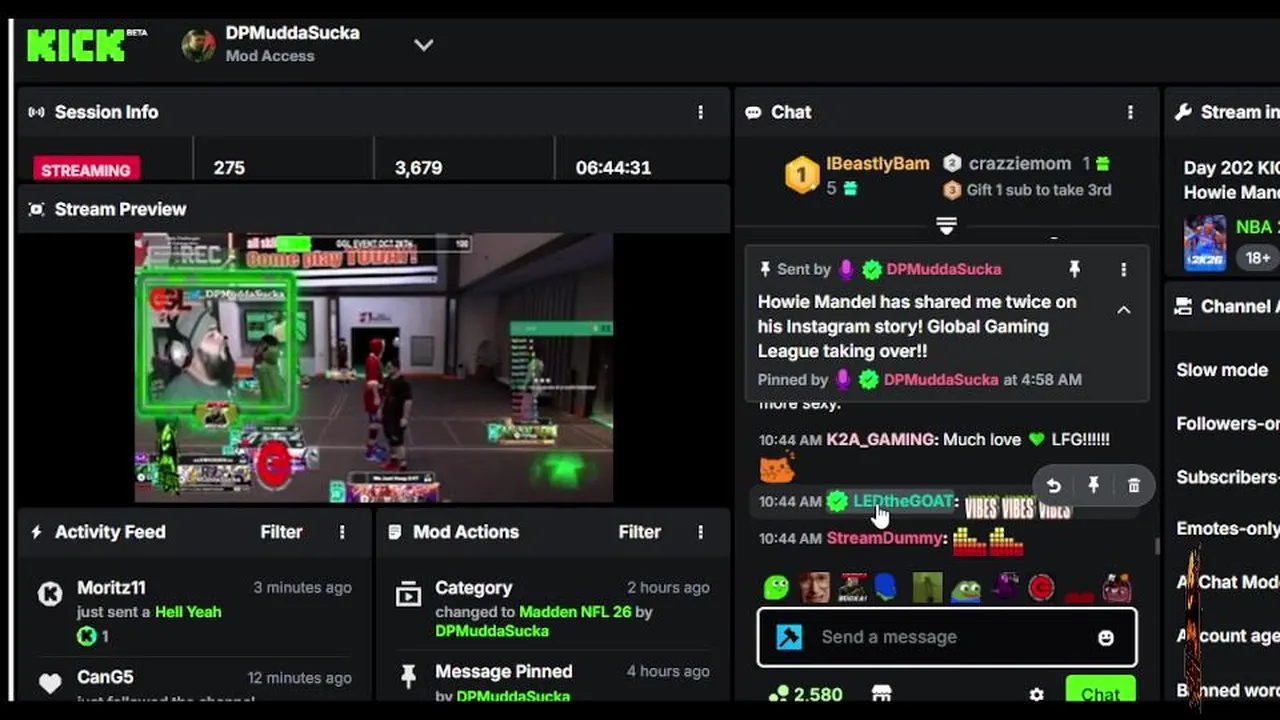The width and height of the screenshot is (1280, 720).
Task: Click the pinned Howie Mandel message text
Action: (x=917, y=326)
